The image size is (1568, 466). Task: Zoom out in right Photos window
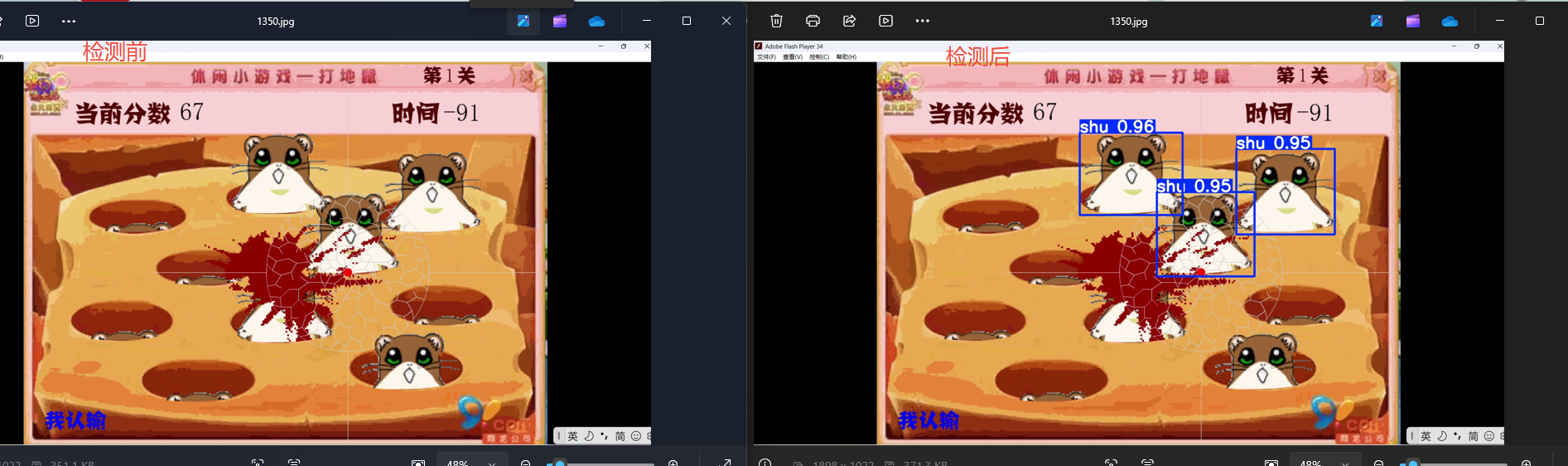coord(1378,462)
